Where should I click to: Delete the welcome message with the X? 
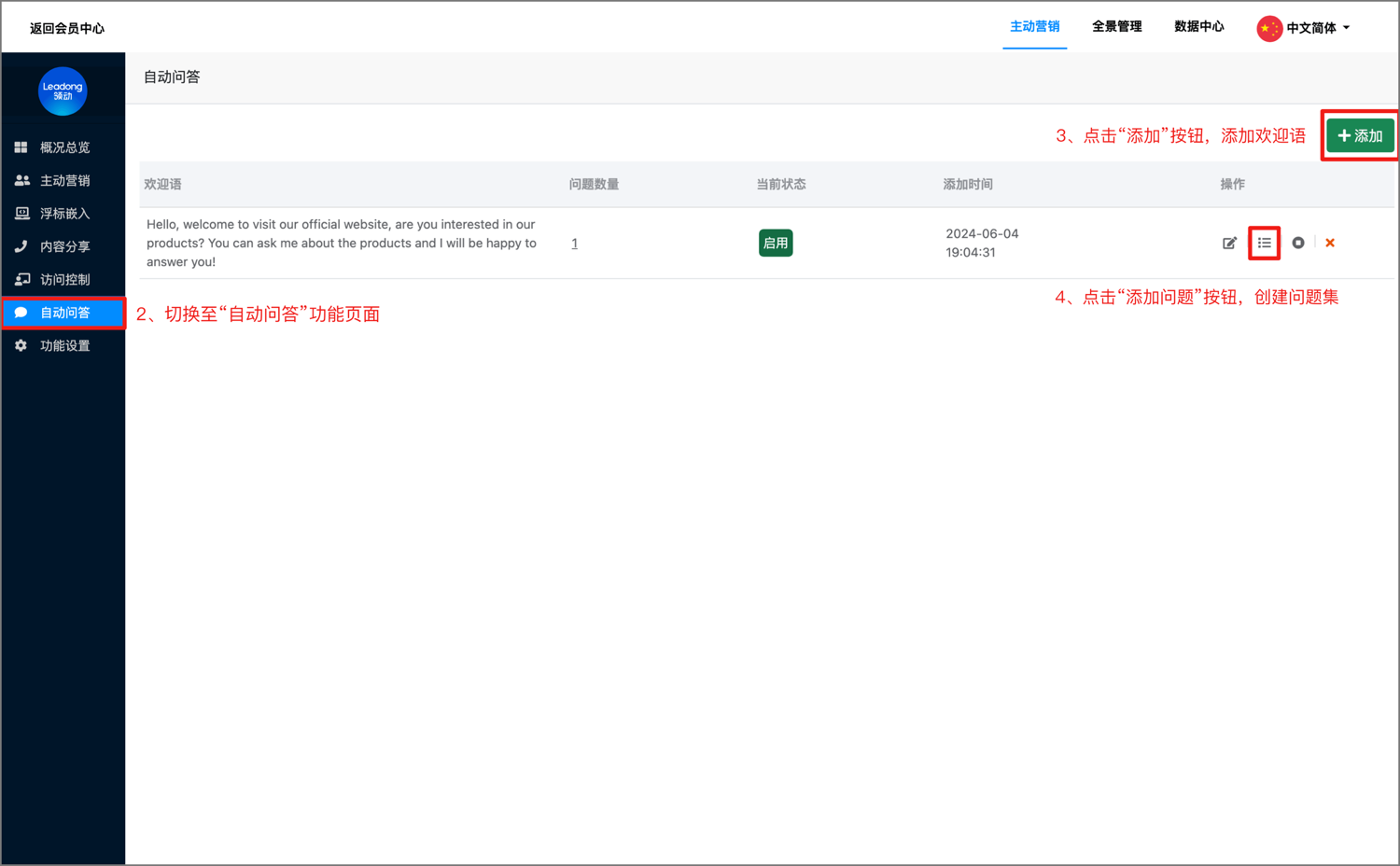[1330, 243]
